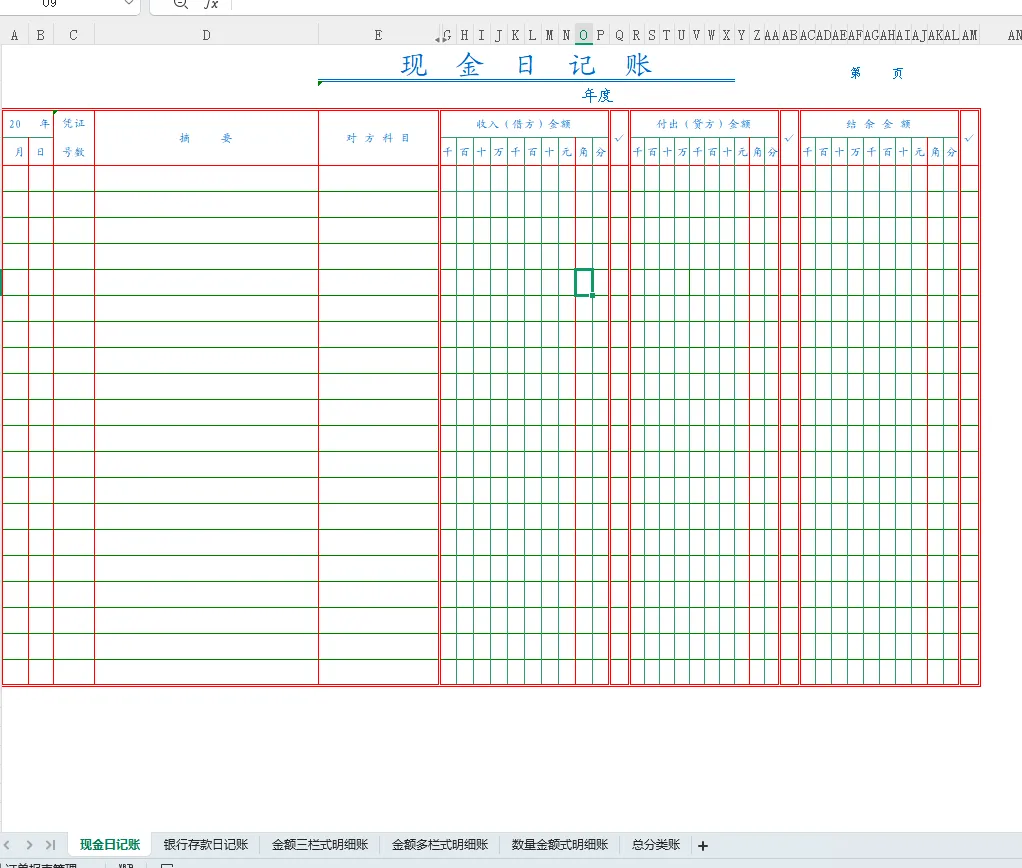The width and height of the screenshot is (1022, 868).
Task: Select column B header
Action: click(x=40, y=35)
